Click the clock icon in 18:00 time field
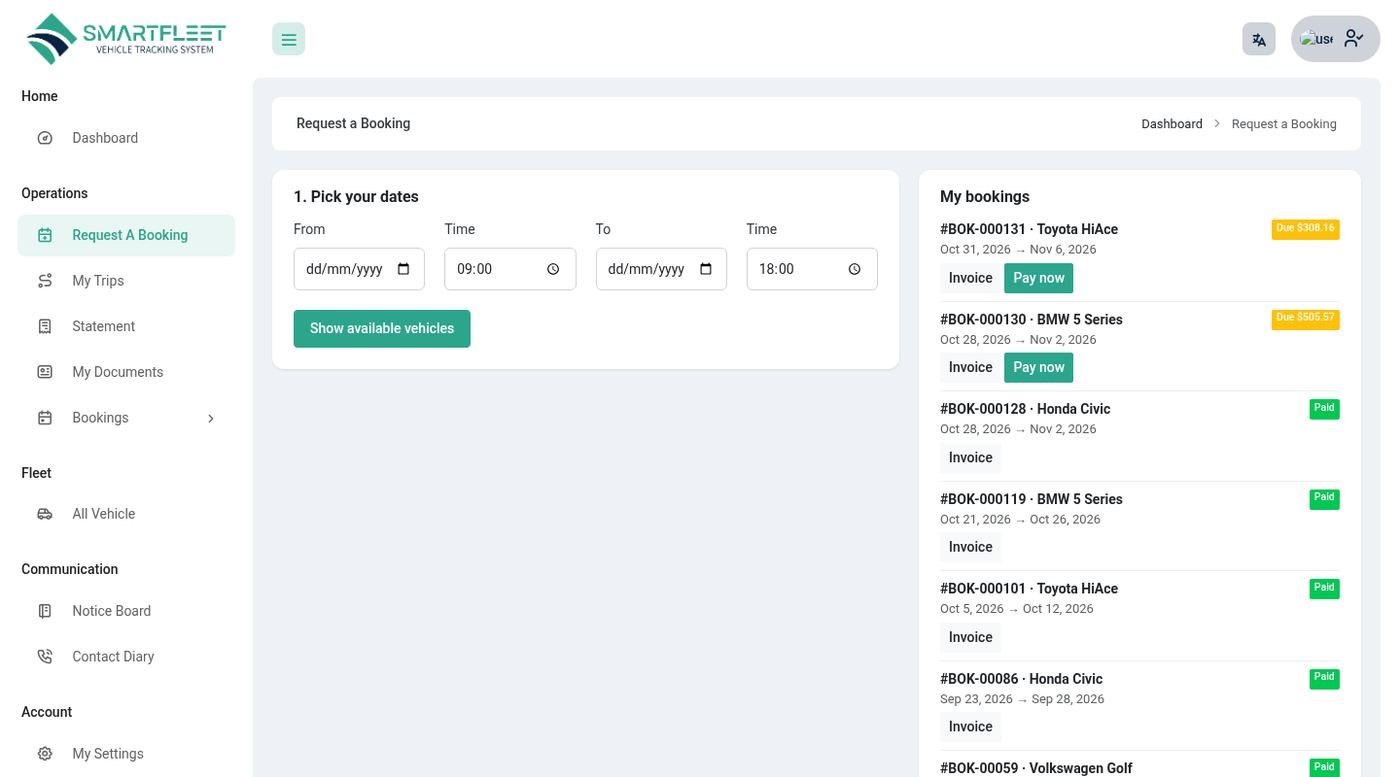 tap(855, 269)
